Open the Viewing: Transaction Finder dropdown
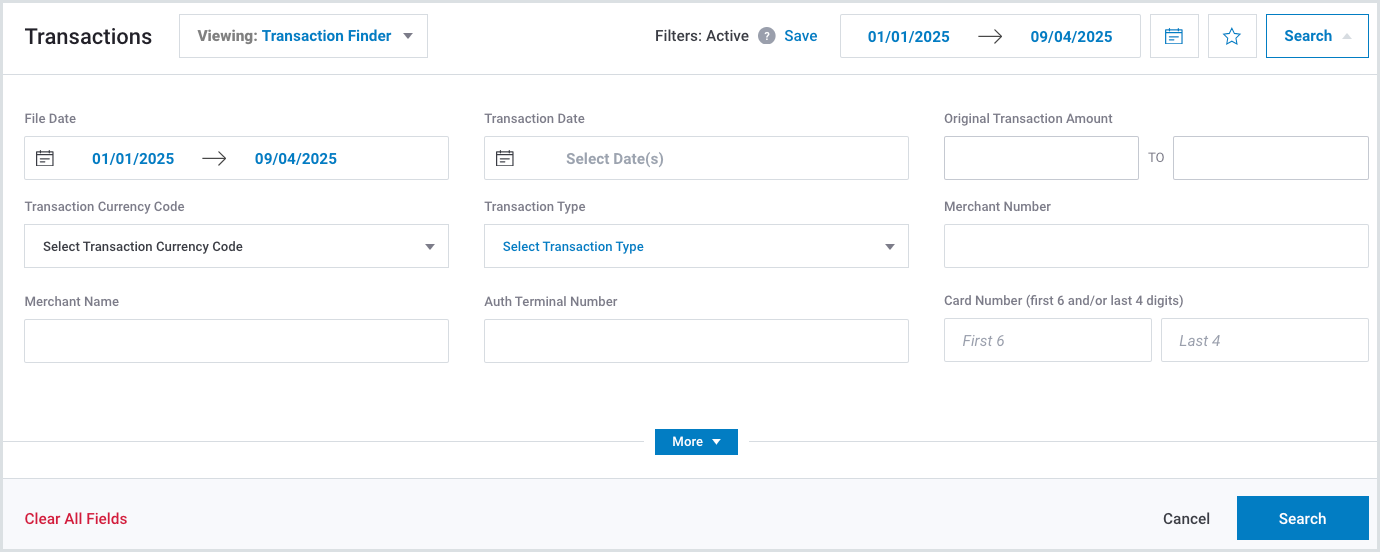This screenshot has height=552, width=1380. point(303,36)
